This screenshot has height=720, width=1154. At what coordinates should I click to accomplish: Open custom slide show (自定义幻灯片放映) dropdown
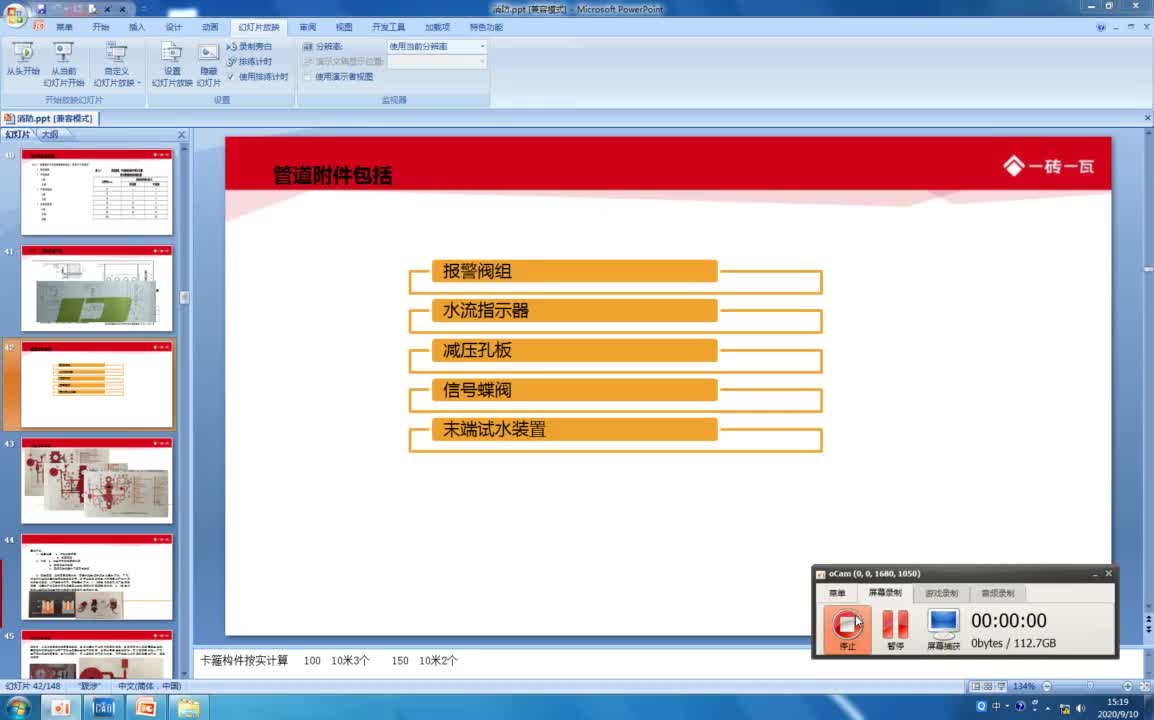click(116, 65)
